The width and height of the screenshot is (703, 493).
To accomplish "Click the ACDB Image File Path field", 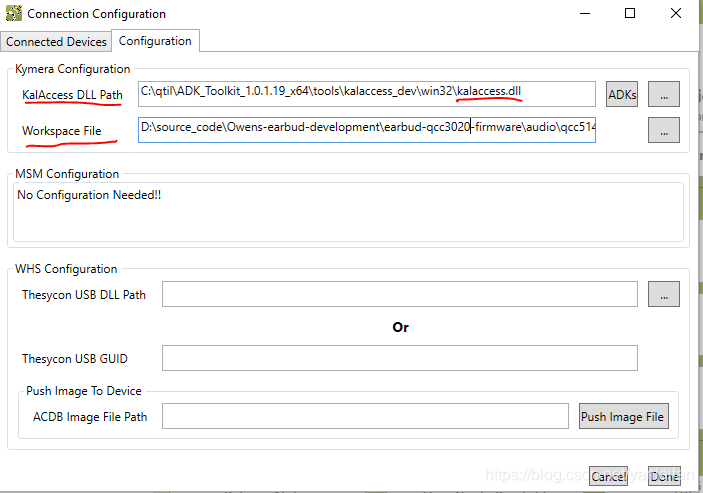I will [x=365, y=416].
